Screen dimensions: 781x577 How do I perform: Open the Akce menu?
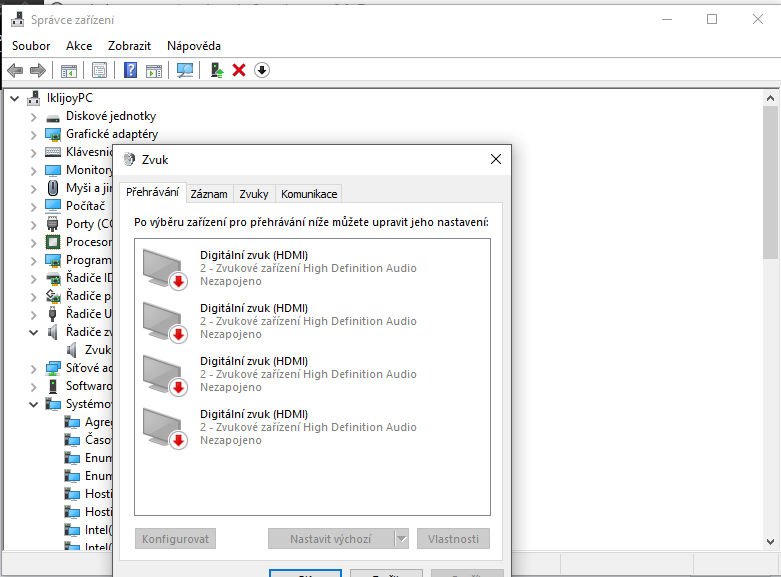(x=79, y=46)
